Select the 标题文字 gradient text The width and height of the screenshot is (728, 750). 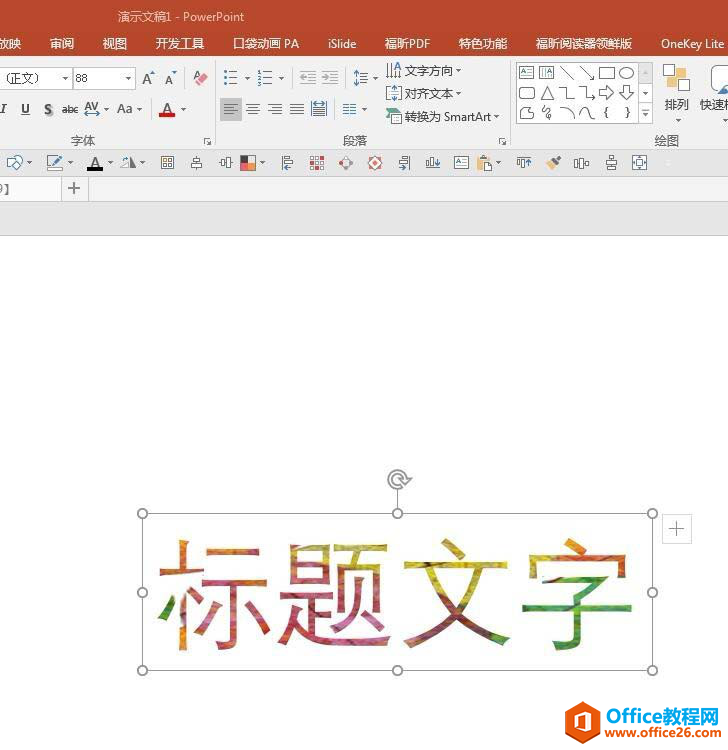tap(395, 594)
